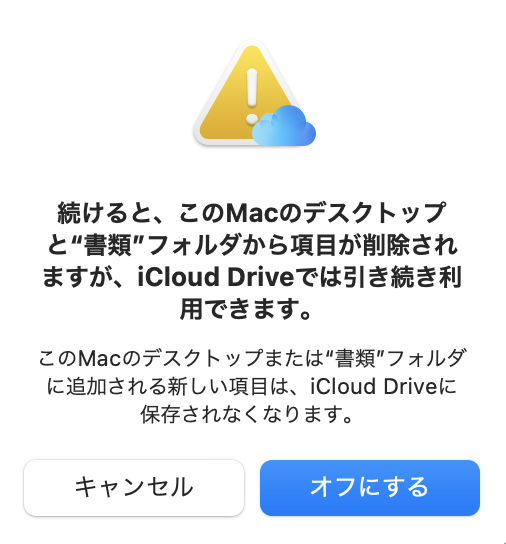Click the body line starting に追加される新しい項目
Image resolution: width=506 pixels, height=544 pixels.
point(252,386)
